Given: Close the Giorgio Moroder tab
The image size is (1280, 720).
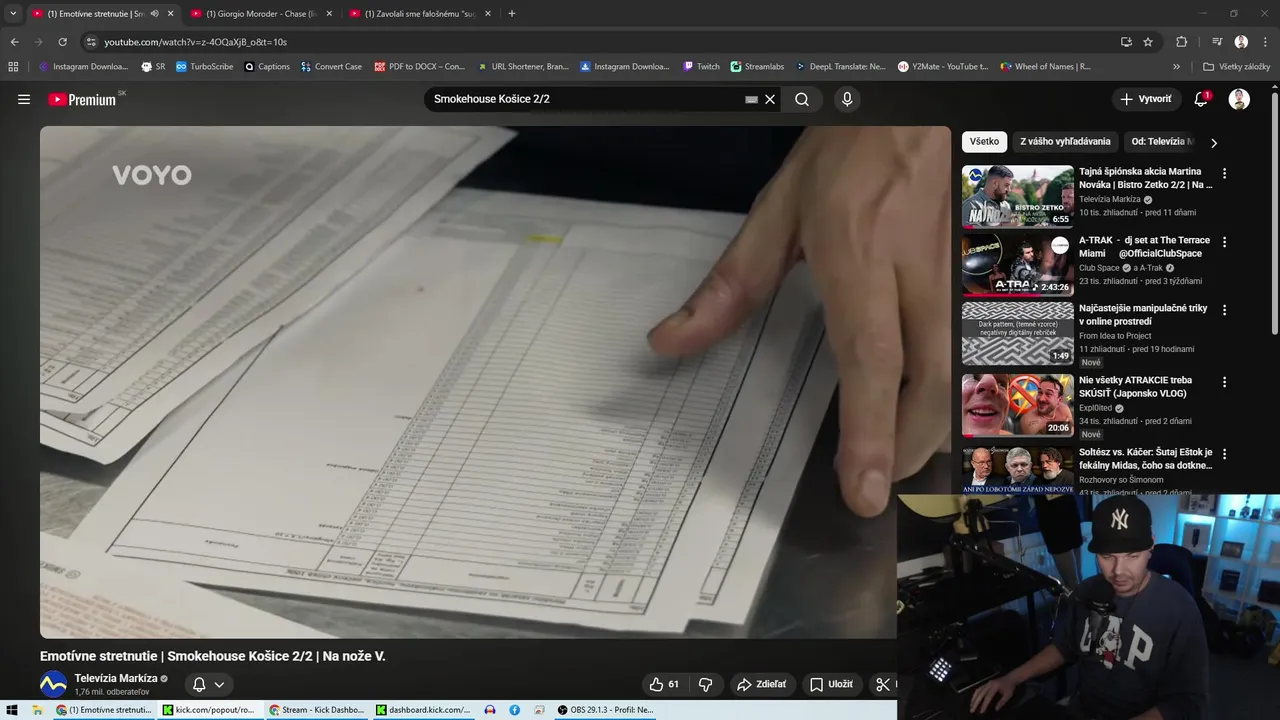Looking at the screenshot, I should (329, 14).
